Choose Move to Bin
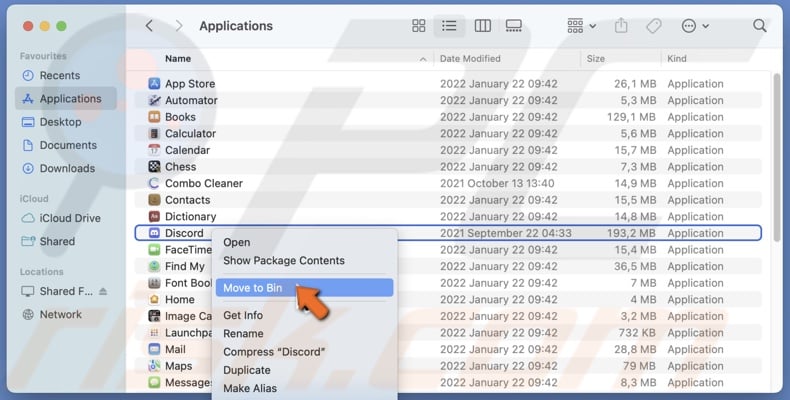The image size is (790, 400). coord(304,288)
